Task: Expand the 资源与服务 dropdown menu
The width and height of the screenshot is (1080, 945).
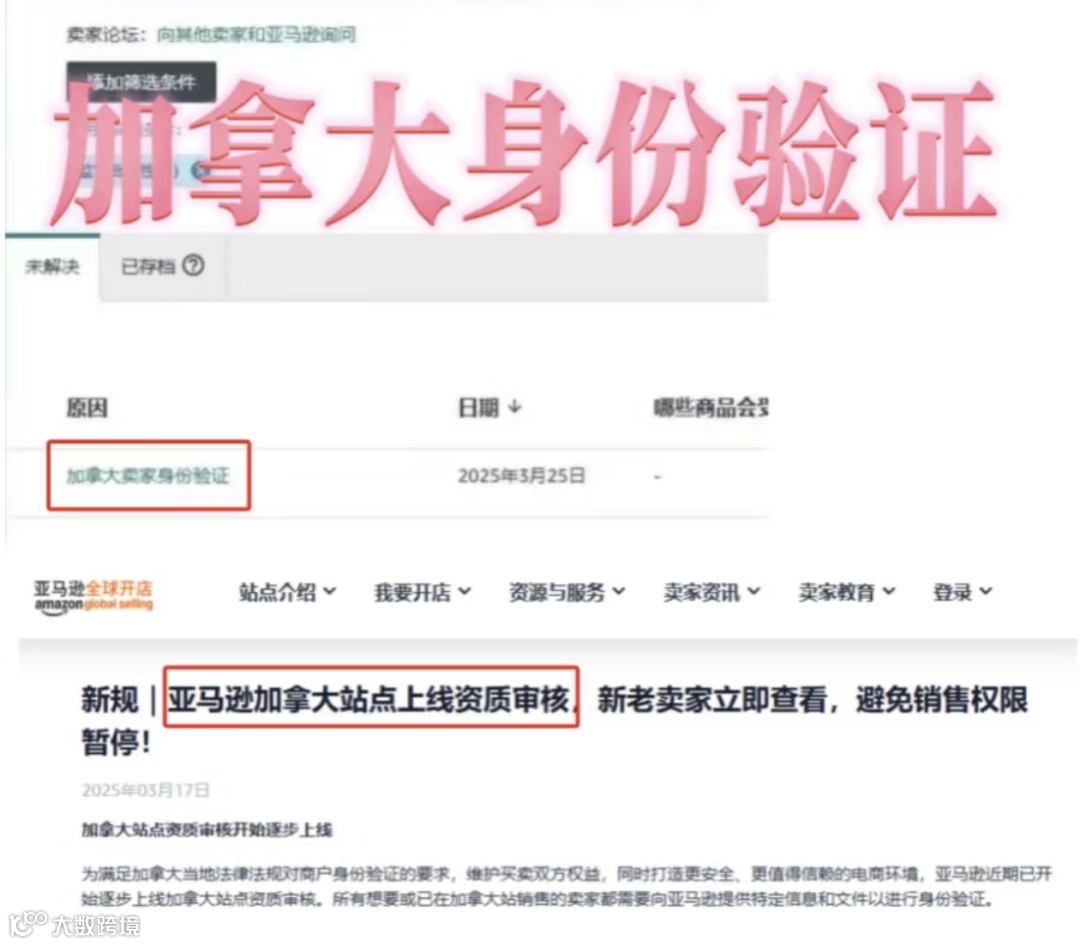Action: click(x=567, y=592)
